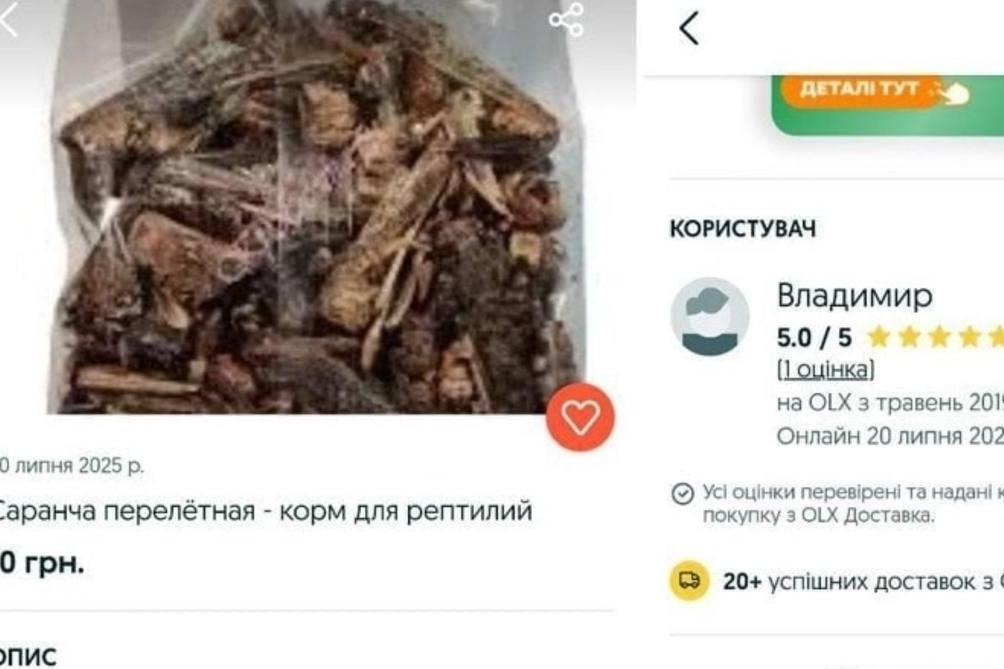Tap the share icon on listing photo
Screen dimensions: 1004x669
[x=567, y=20]
